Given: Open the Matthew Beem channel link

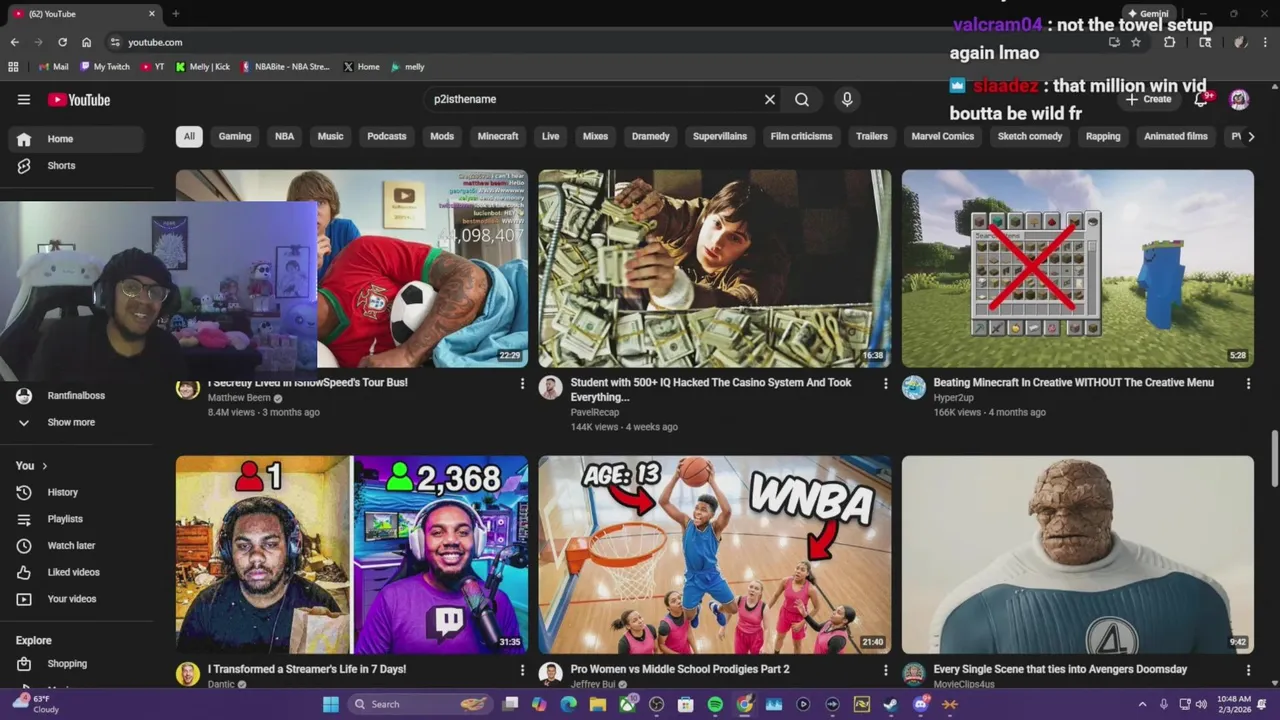Looking at the screenshot, I should click(x=239, y=398).
